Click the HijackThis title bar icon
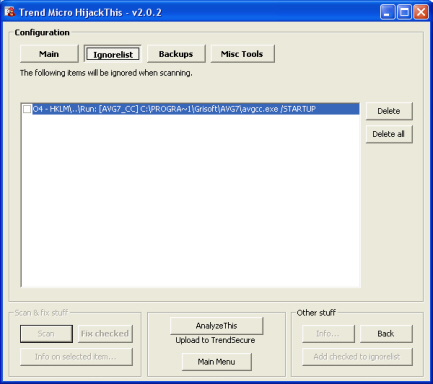This screenshot has height=384, width=433. click(10, 12)
